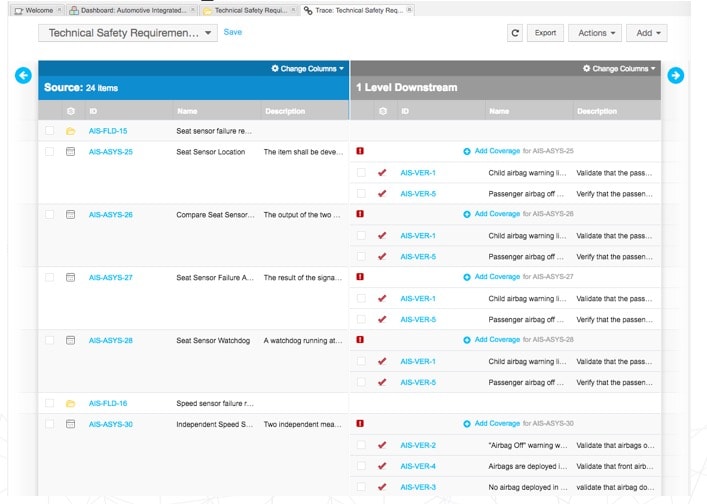Check the box for AIS-VER-4
Viewport: 707px width, 504px height.
click(x=361, y=466)
